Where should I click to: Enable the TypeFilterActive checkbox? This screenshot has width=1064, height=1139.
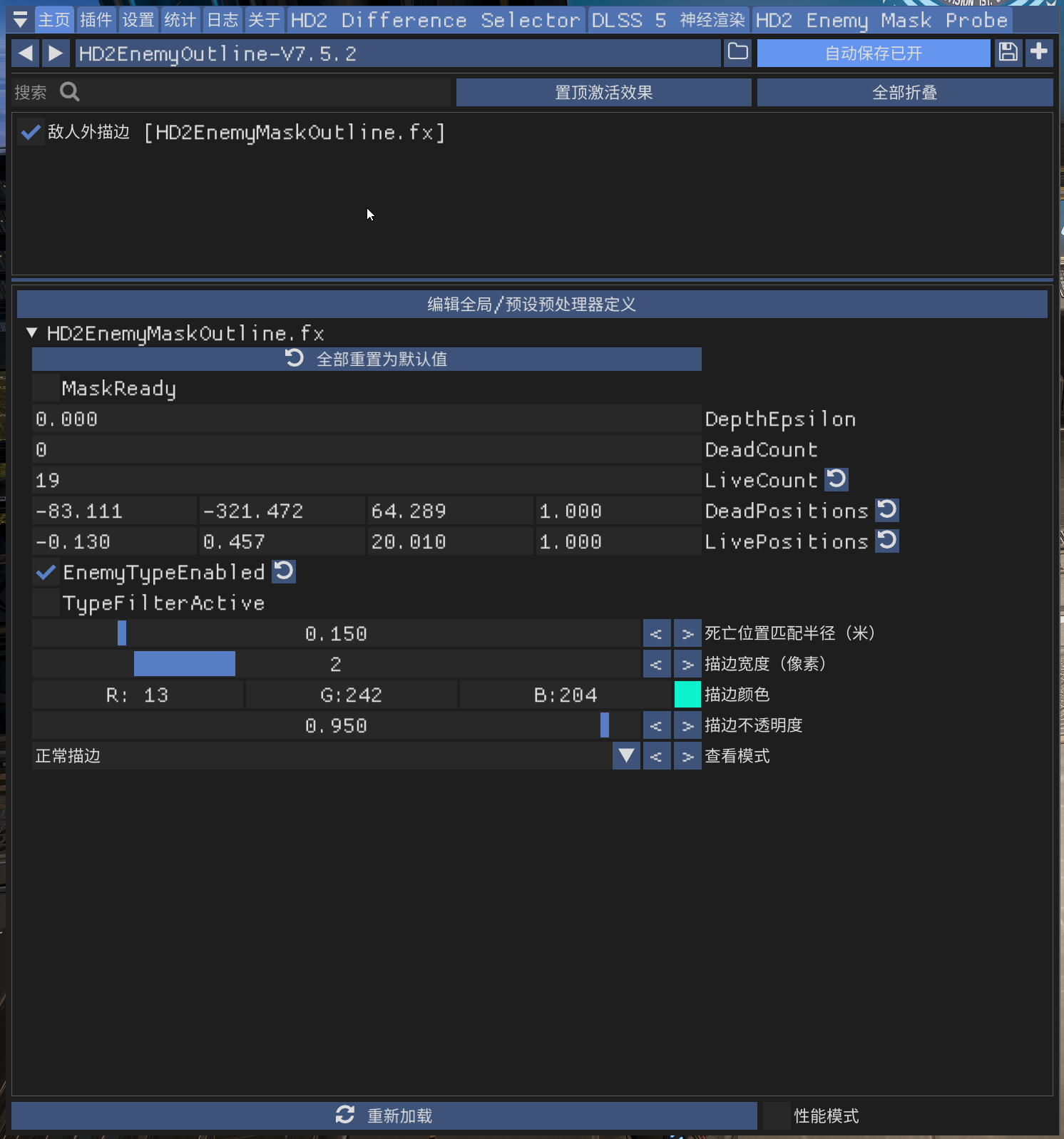pos(46,603)
